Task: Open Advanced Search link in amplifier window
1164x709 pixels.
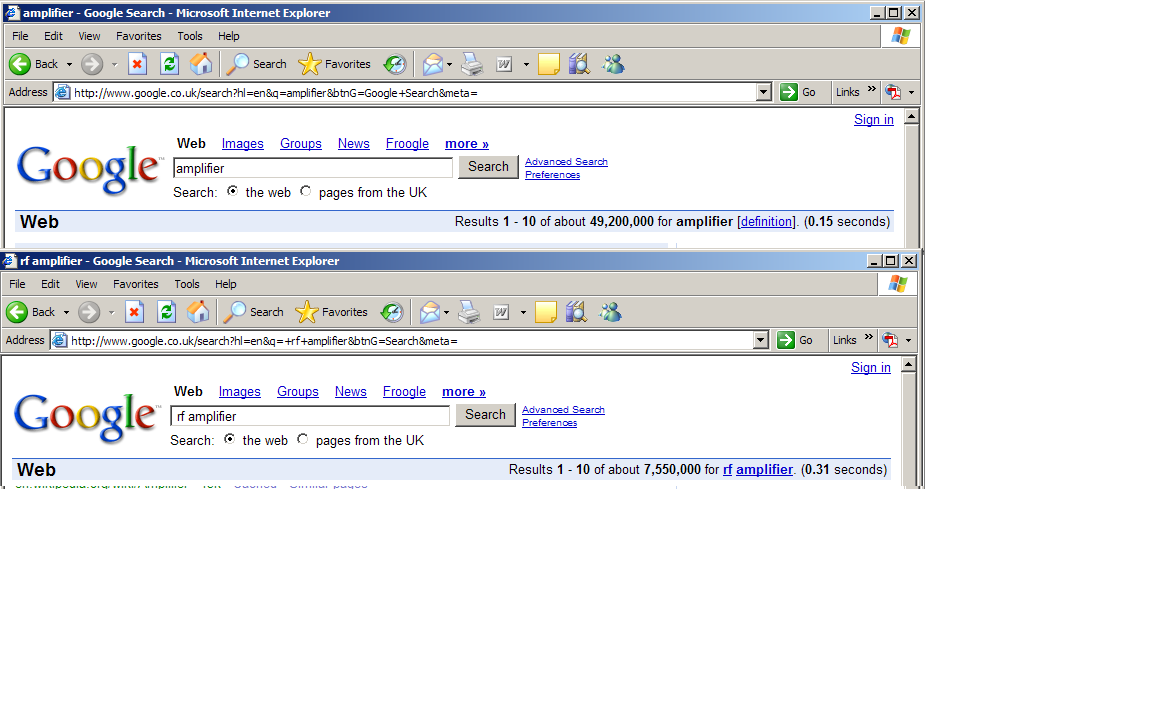Action: (566, 162)
